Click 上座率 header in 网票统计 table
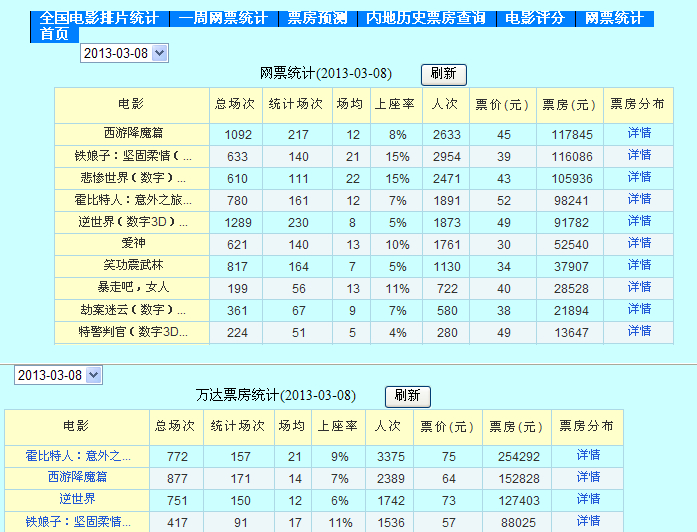The image size is (697, 532). (x=395, y=104)
